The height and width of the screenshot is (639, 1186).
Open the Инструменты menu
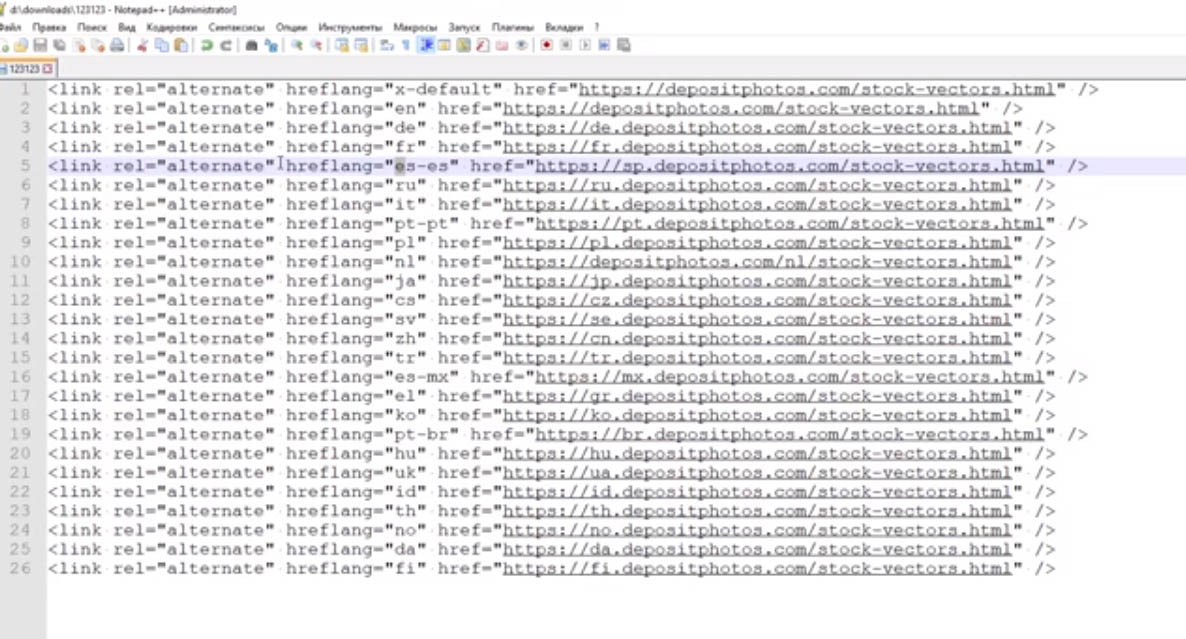[350, 27]
